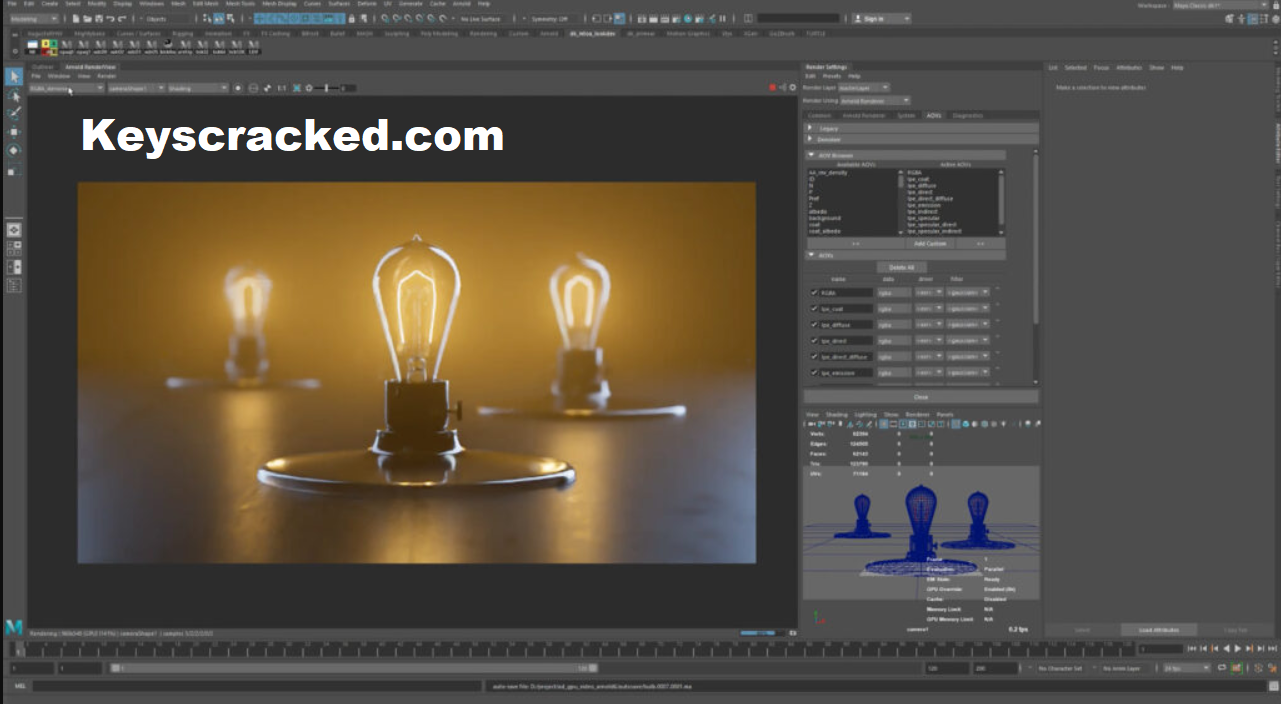The image size is (1281, 704).
Task: Click the 1:1 zoom icon in Arnold RenderView
Action: [x=282, y=88]
